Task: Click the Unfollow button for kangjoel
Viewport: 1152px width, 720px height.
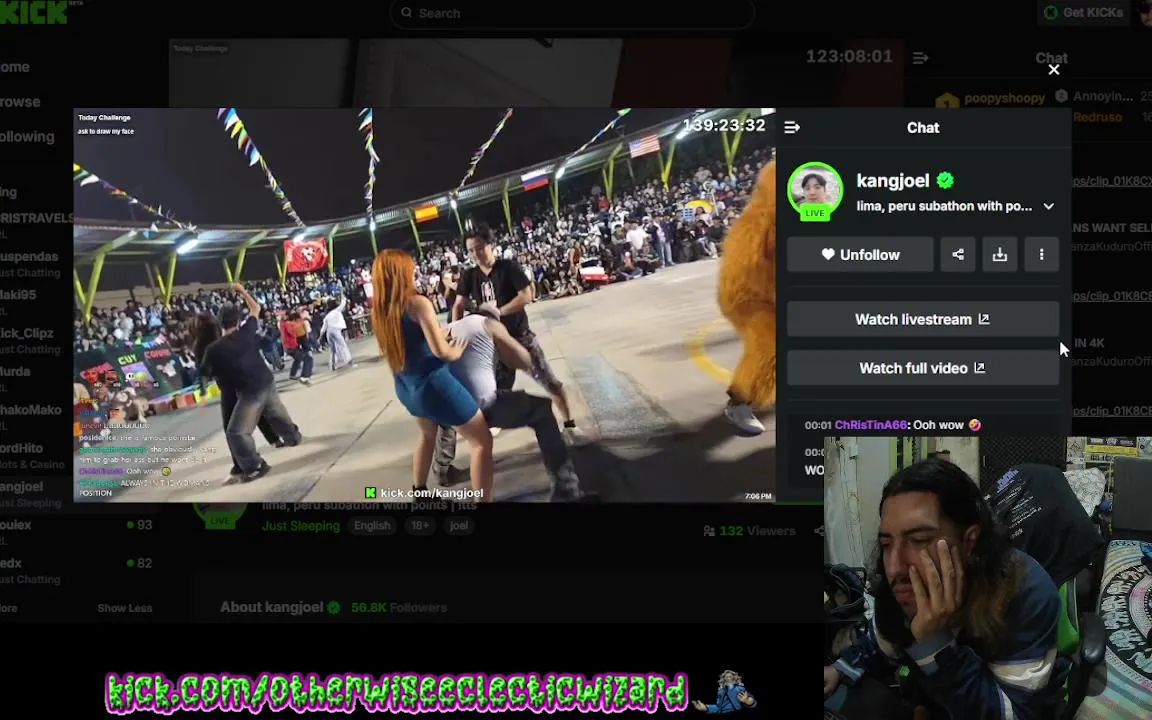Action: coord(860,254)
